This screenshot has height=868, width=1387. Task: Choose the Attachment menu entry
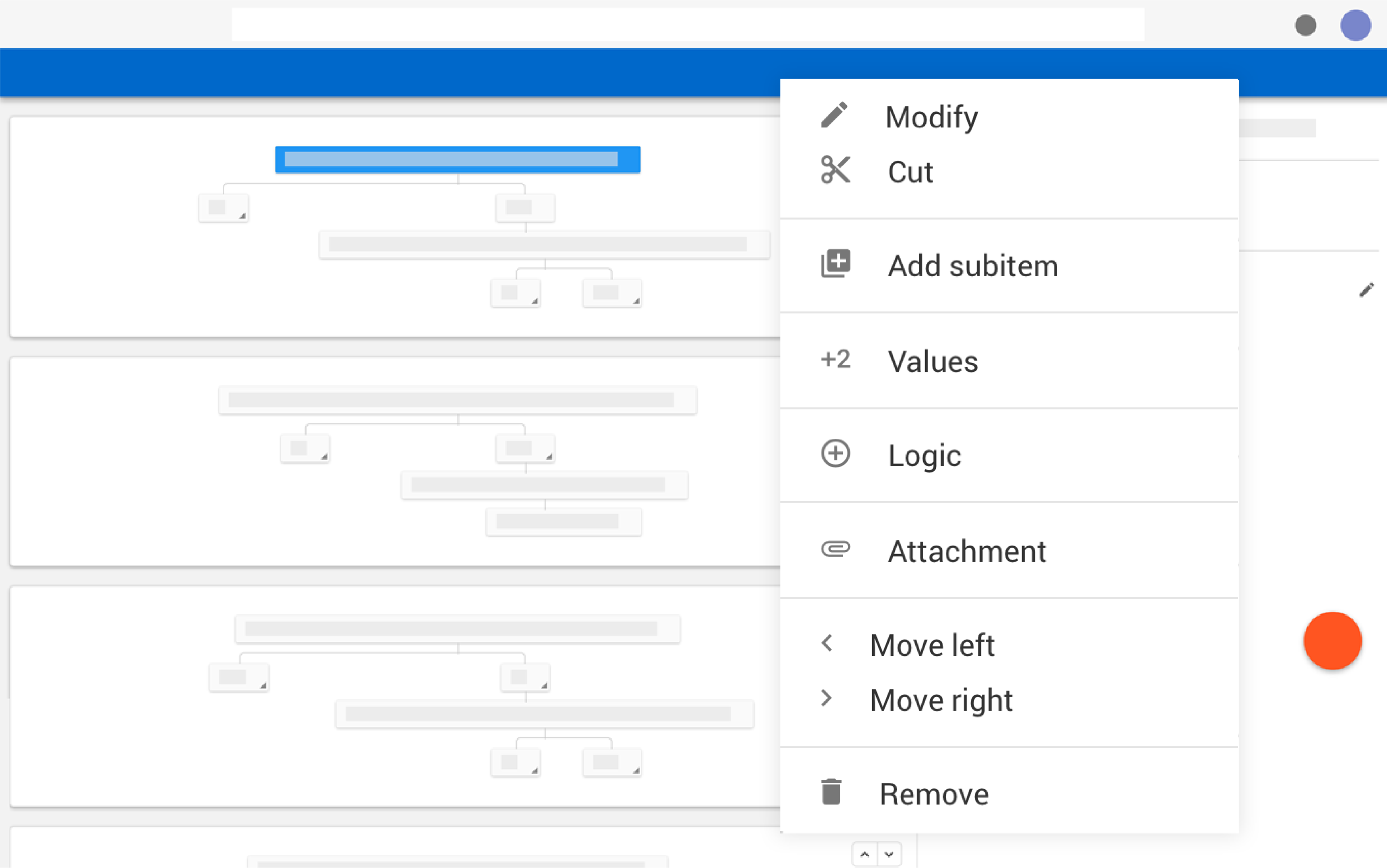coord(966,551)
